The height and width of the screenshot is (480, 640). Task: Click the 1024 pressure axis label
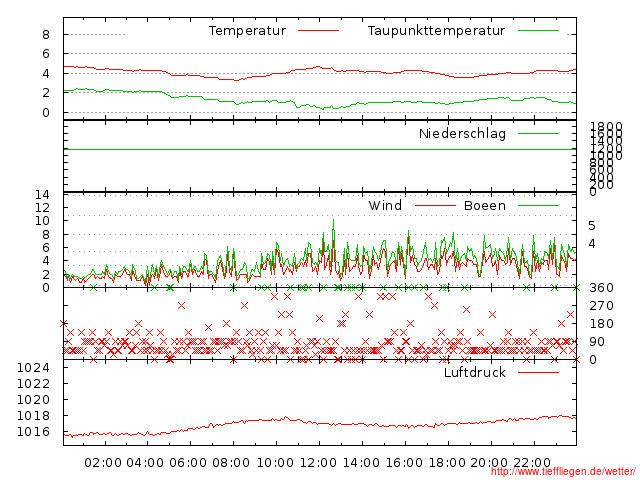33,368
